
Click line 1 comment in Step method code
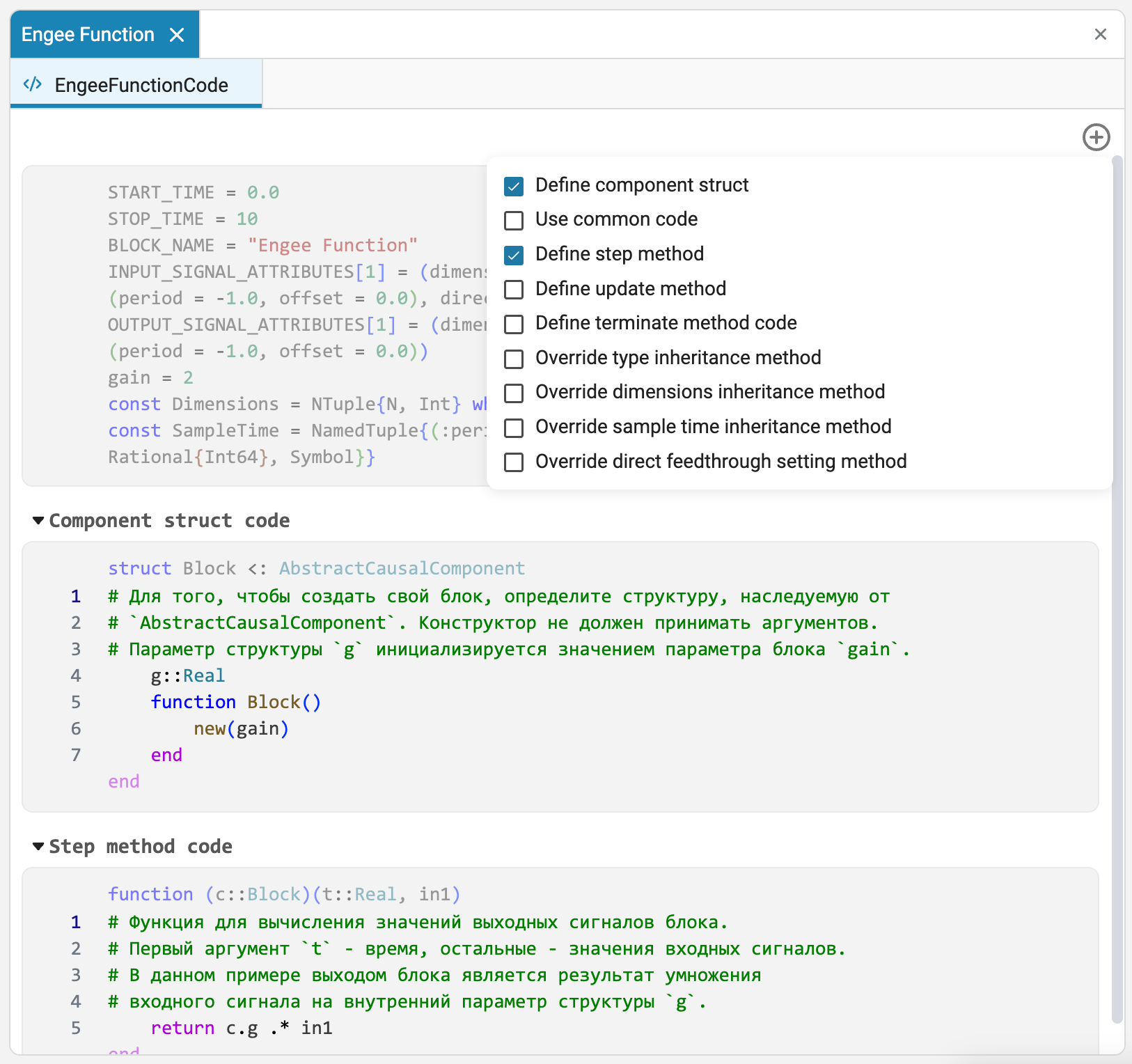pyautogui.click(x=418, y=922)
